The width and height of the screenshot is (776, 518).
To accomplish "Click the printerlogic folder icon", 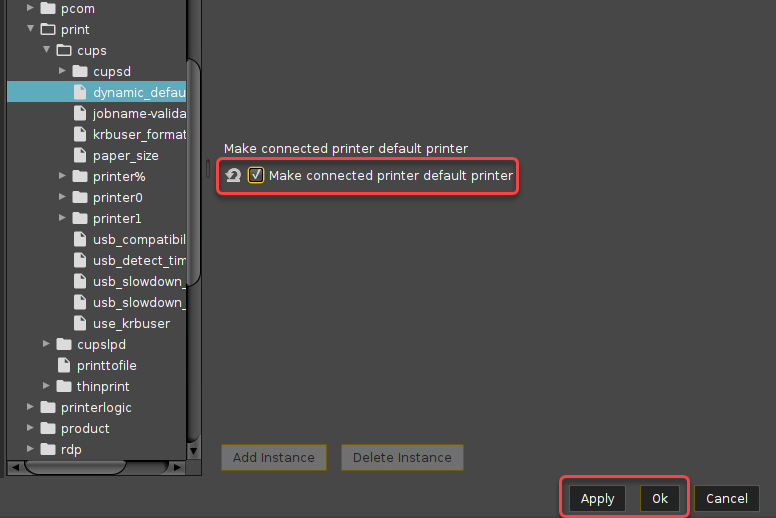I will click(x=48, y=407).
